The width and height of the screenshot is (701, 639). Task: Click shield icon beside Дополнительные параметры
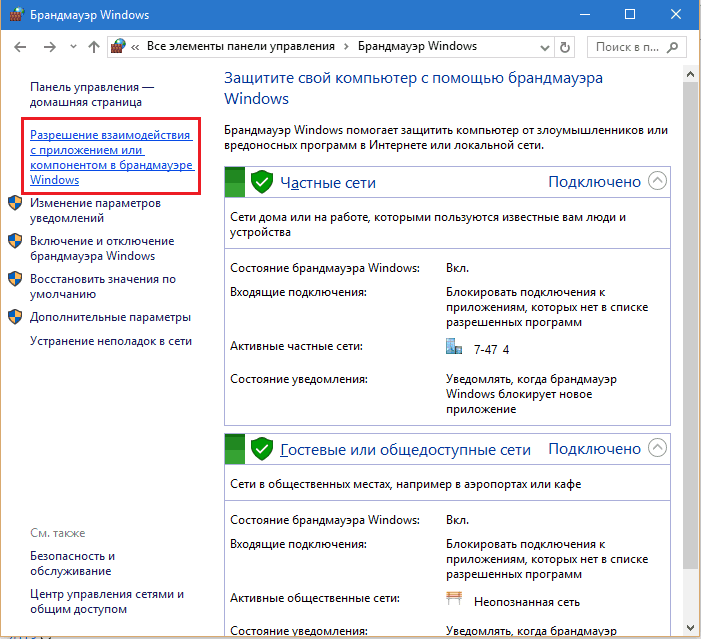click(15, 317)
